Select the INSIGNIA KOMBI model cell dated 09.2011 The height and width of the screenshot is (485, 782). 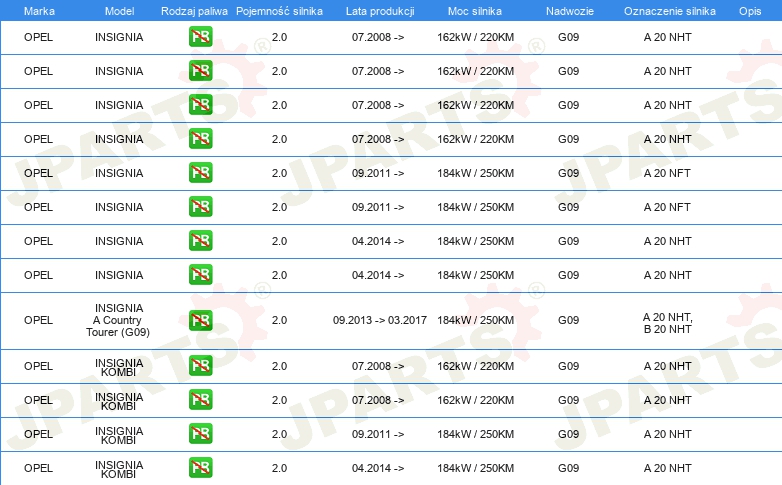[119, 435]
